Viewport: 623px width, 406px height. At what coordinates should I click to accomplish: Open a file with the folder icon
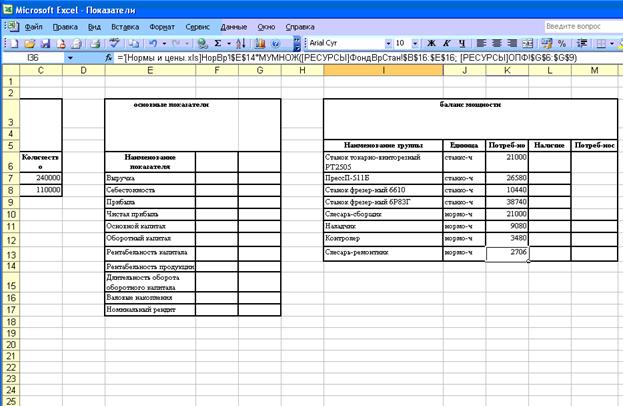[x=29, y=43]
